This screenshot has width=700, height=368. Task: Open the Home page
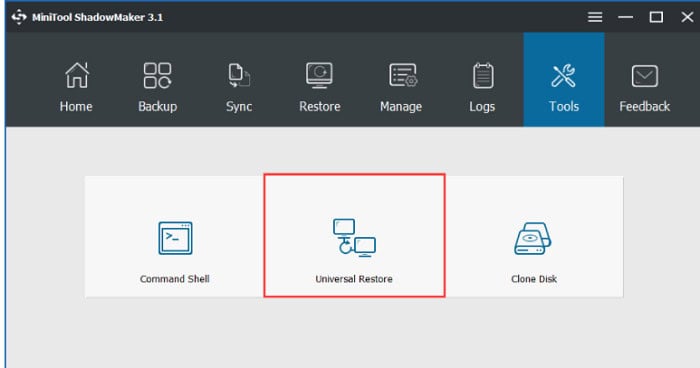click(x=76, y=87)
